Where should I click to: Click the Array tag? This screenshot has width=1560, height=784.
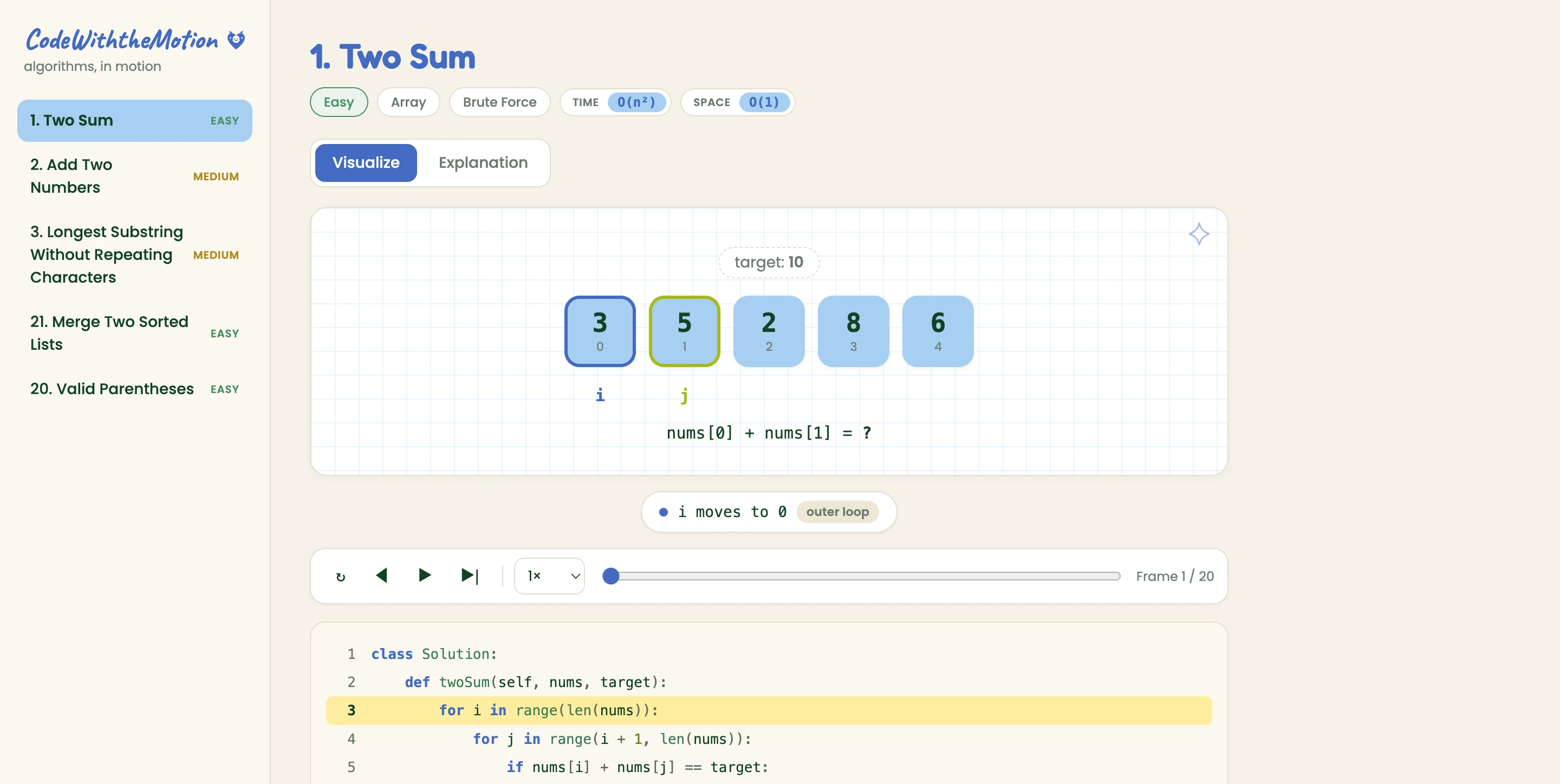coord(408,102)
